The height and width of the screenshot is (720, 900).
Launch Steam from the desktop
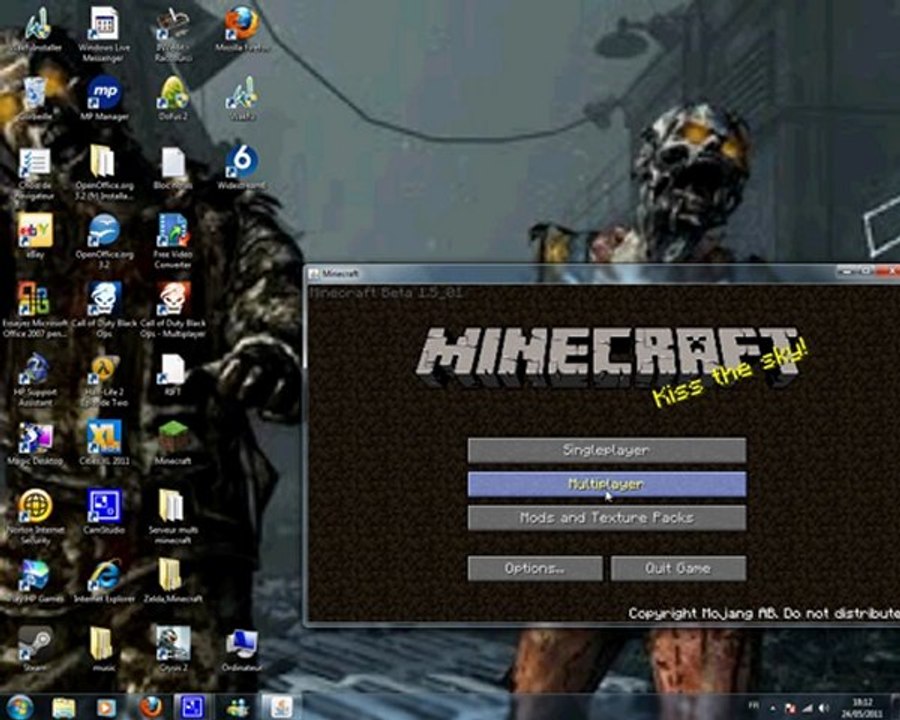[35, 649]
